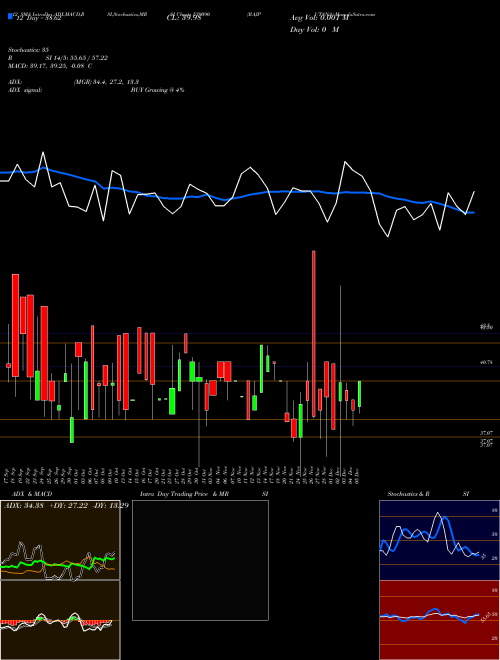Click the 'ADX signal:' label
Screen dimensions: 500x660
[x=24, y=90]
